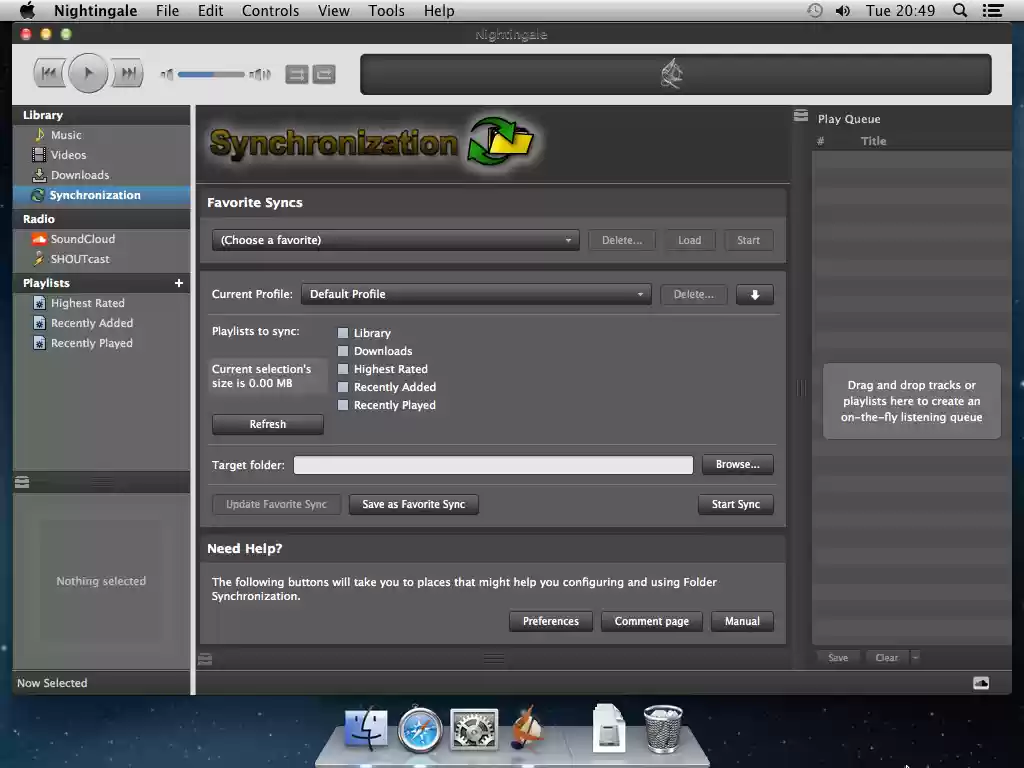The height and width of the screenshot is (768, 1024).
Task: Click the Start Sync button
Action: [735, 504]
